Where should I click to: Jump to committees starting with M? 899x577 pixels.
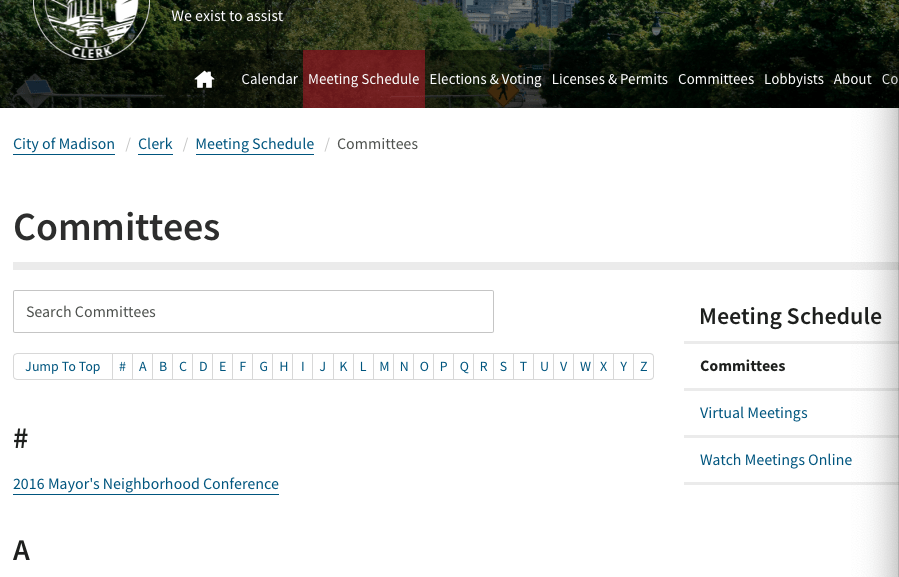(x=384, y=367)
